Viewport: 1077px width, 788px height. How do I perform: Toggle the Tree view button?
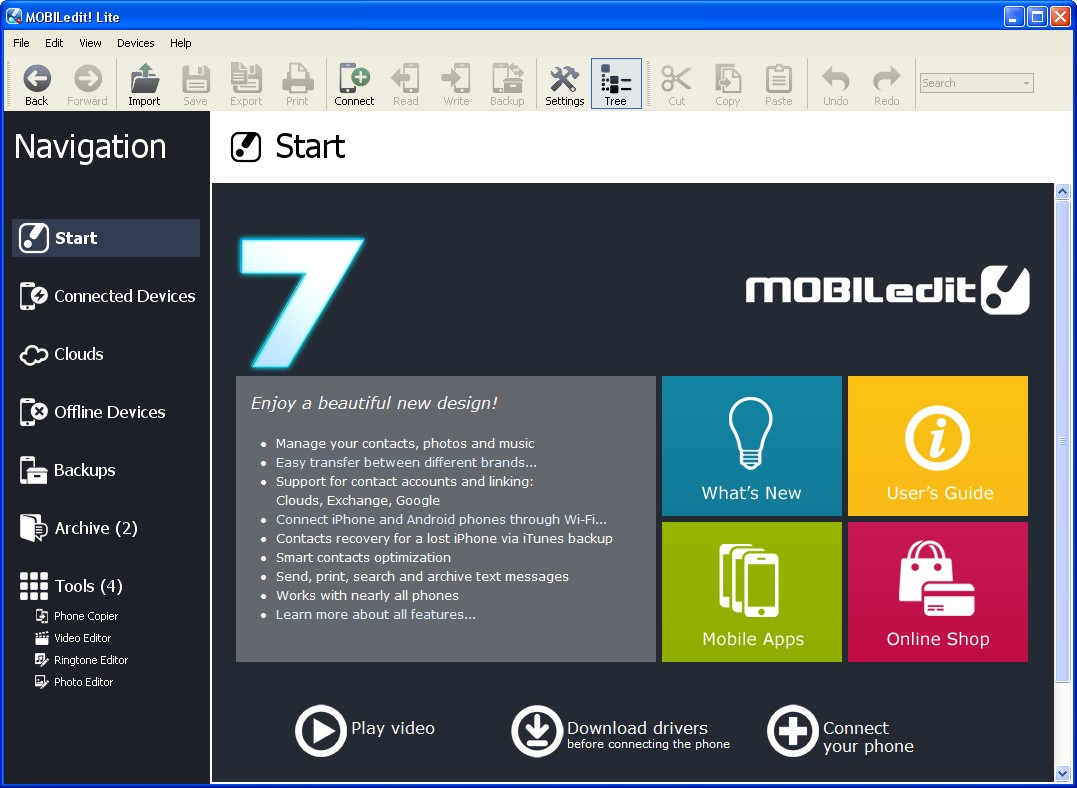click(x=616, y=84)
